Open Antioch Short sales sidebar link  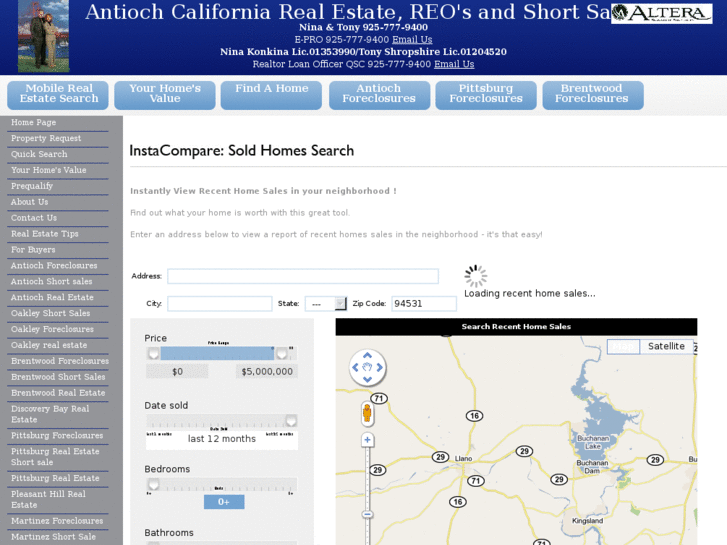pos(51,282)
